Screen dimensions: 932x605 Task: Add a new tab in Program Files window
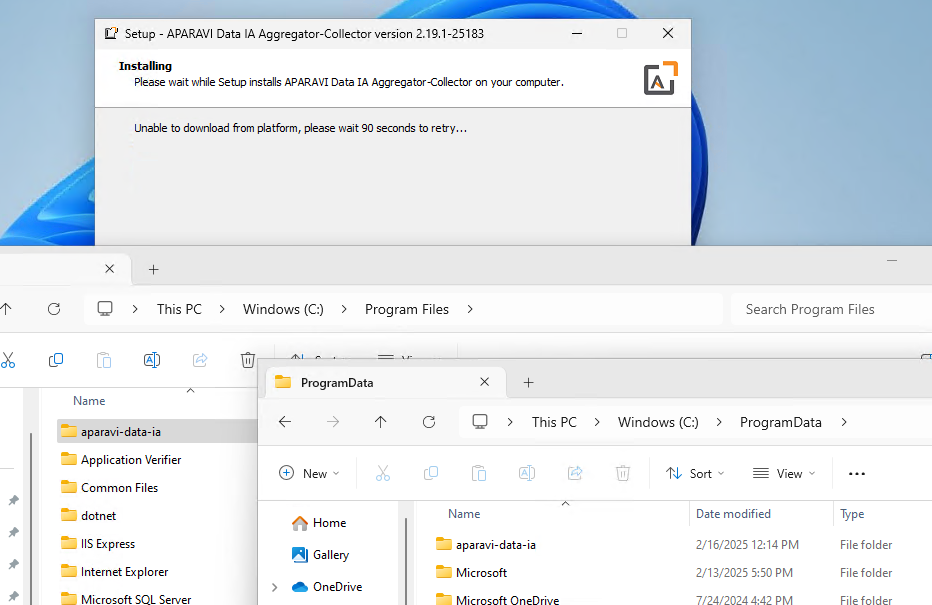point(153,270)
